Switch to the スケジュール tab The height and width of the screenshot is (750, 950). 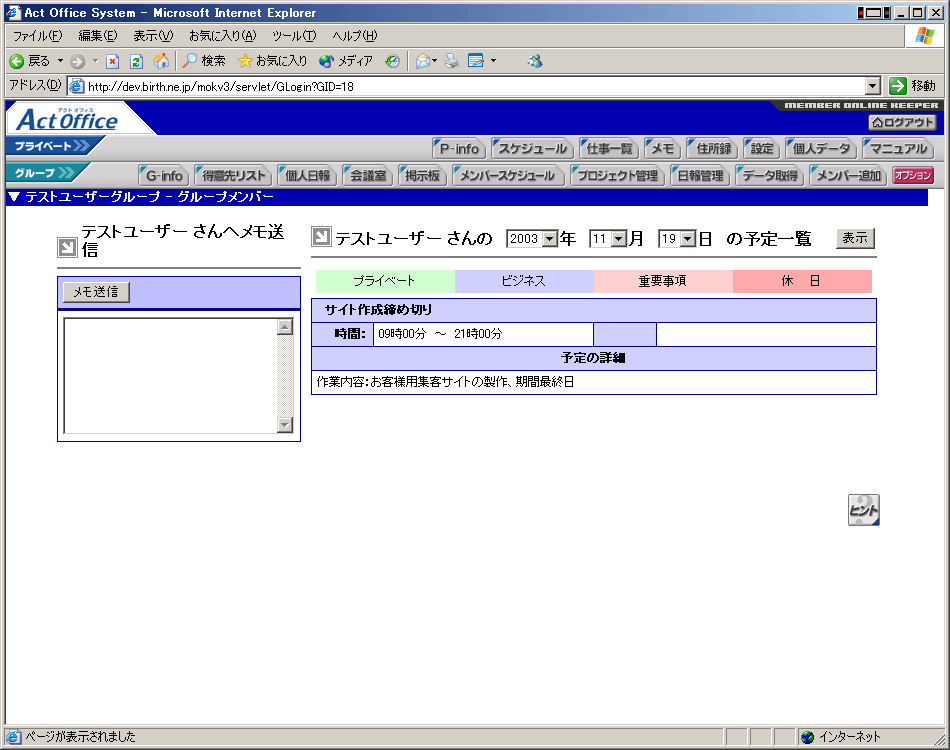coord(533,149)
